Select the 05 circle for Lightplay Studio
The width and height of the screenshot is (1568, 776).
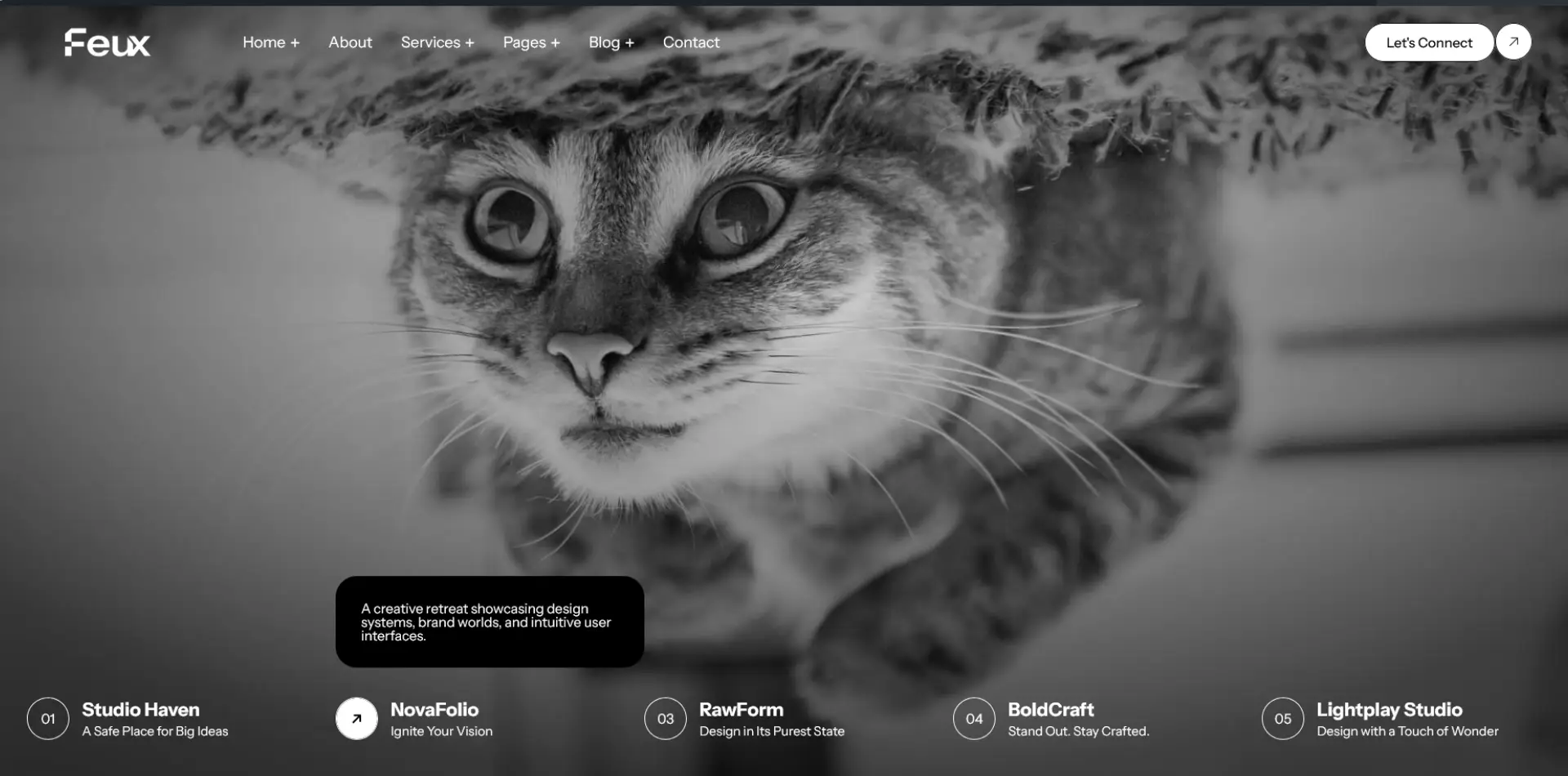(x=1283, y=719)
